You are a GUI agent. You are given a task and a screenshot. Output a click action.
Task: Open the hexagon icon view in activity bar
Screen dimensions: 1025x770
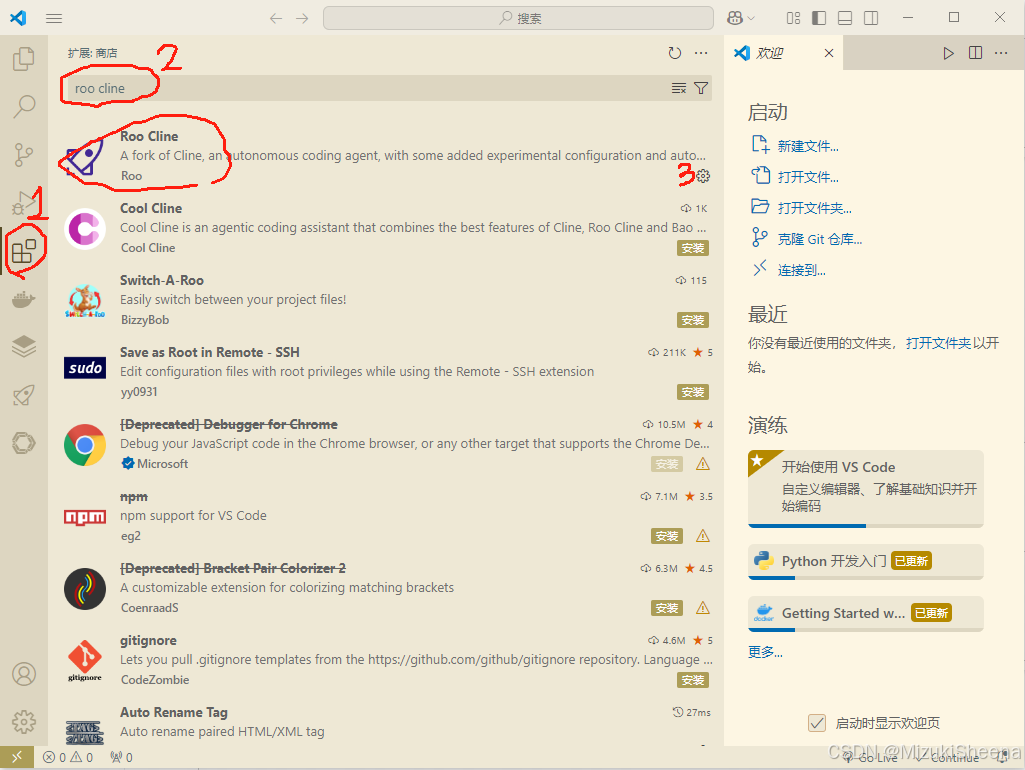click(x=24, y=443)
